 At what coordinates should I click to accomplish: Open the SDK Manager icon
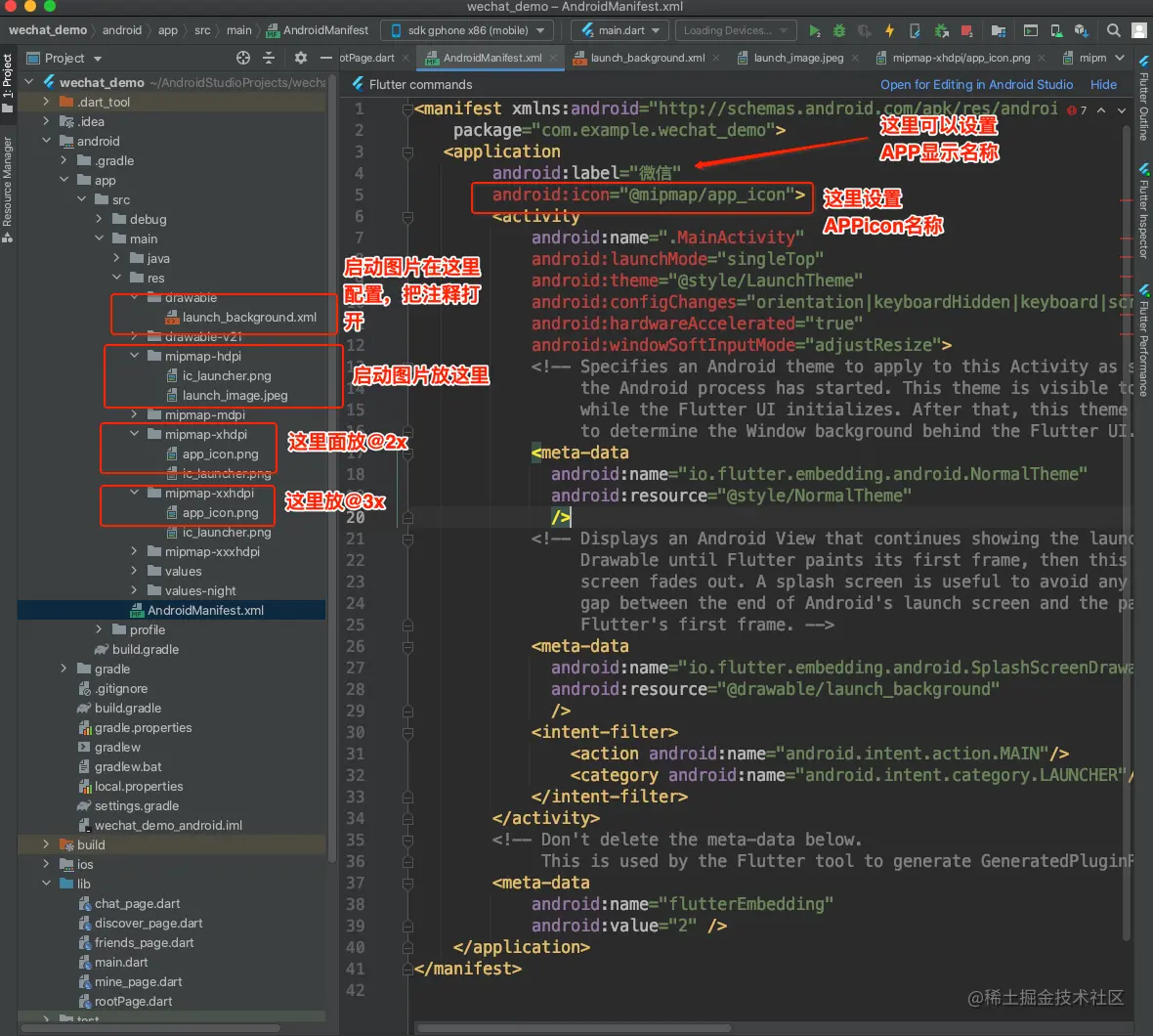click(1081, 30)
